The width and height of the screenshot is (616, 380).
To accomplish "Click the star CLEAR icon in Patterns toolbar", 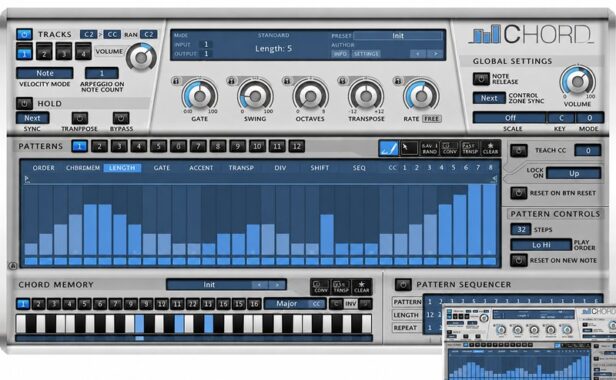I will point(490,149).
